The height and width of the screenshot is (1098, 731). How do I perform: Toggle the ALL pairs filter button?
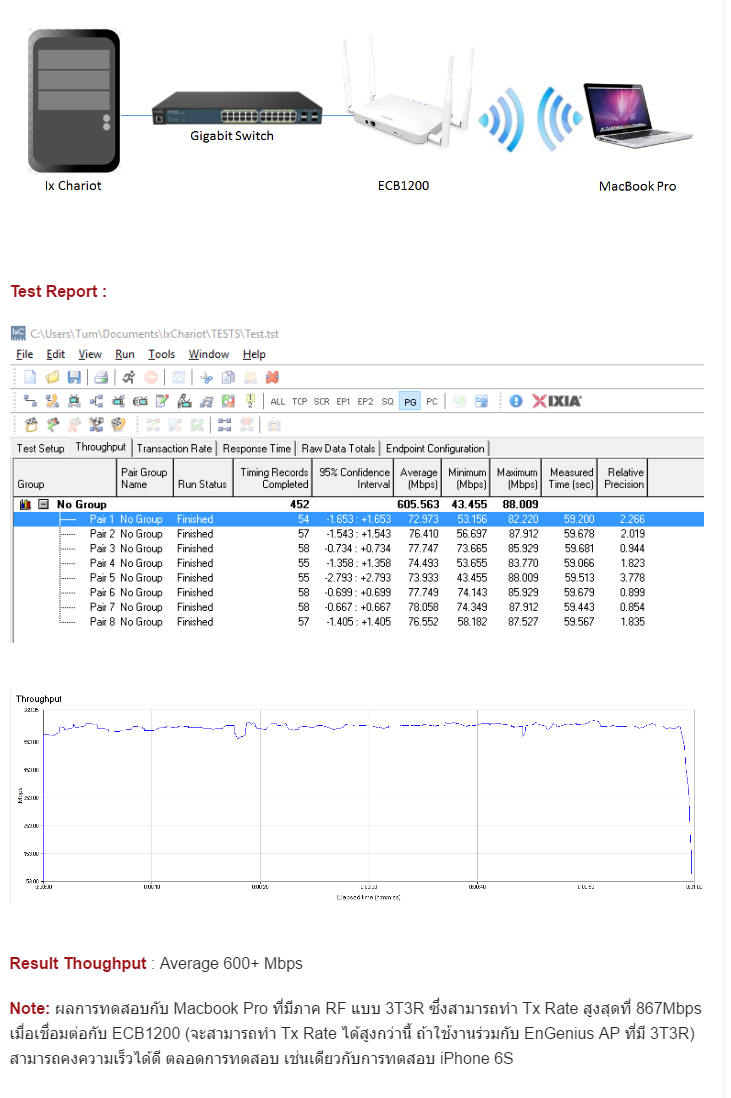coord(278,401)
